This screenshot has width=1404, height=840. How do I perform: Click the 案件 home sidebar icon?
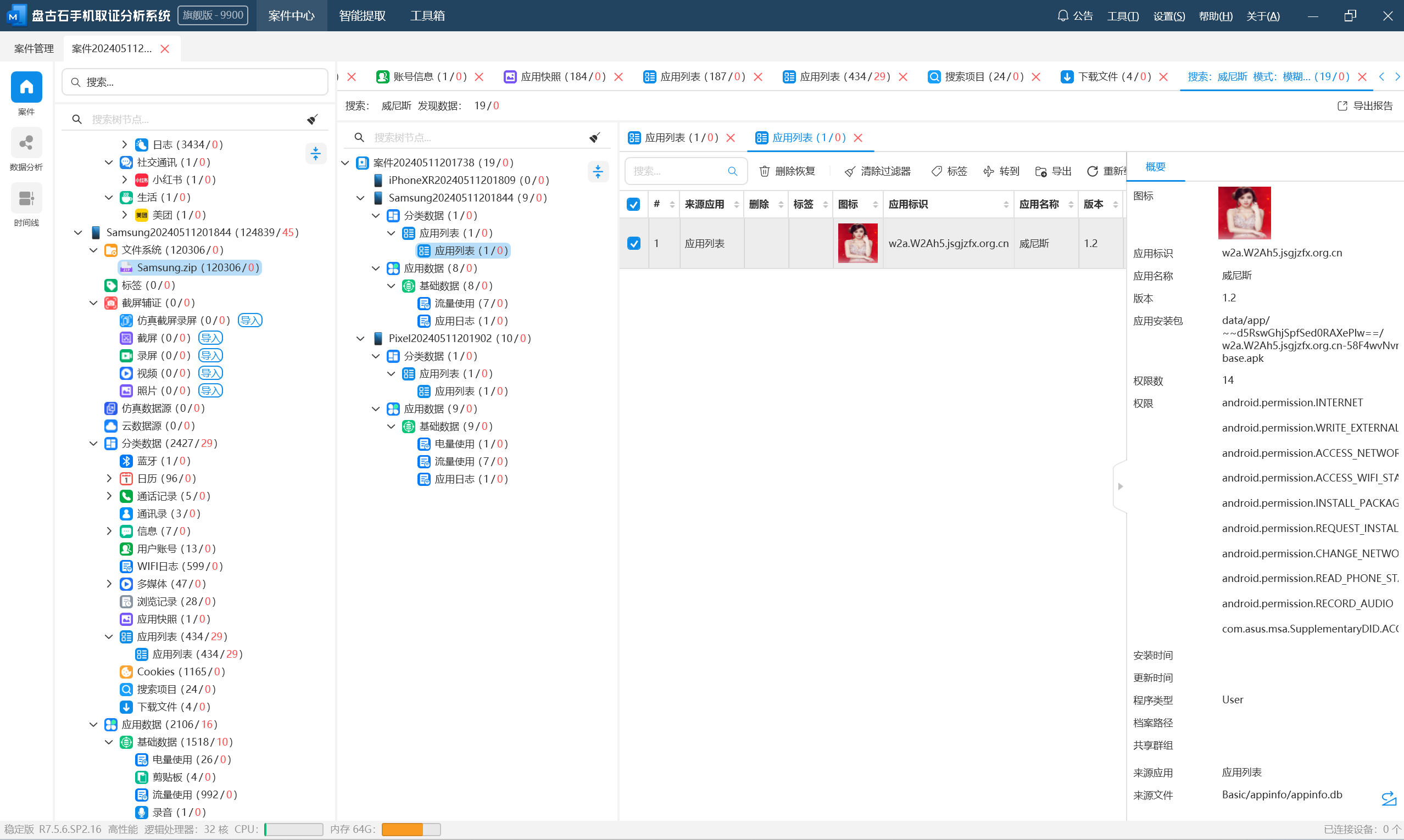26,87
